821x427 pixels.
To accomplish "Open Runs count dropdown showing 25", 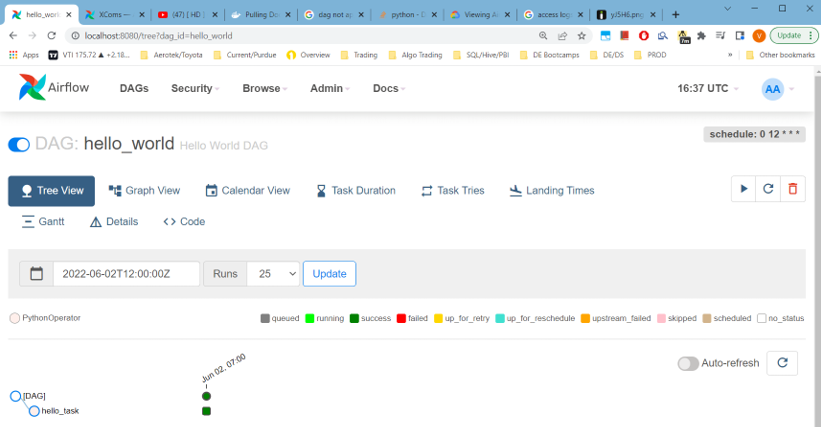I will click(x=273, y=274).
